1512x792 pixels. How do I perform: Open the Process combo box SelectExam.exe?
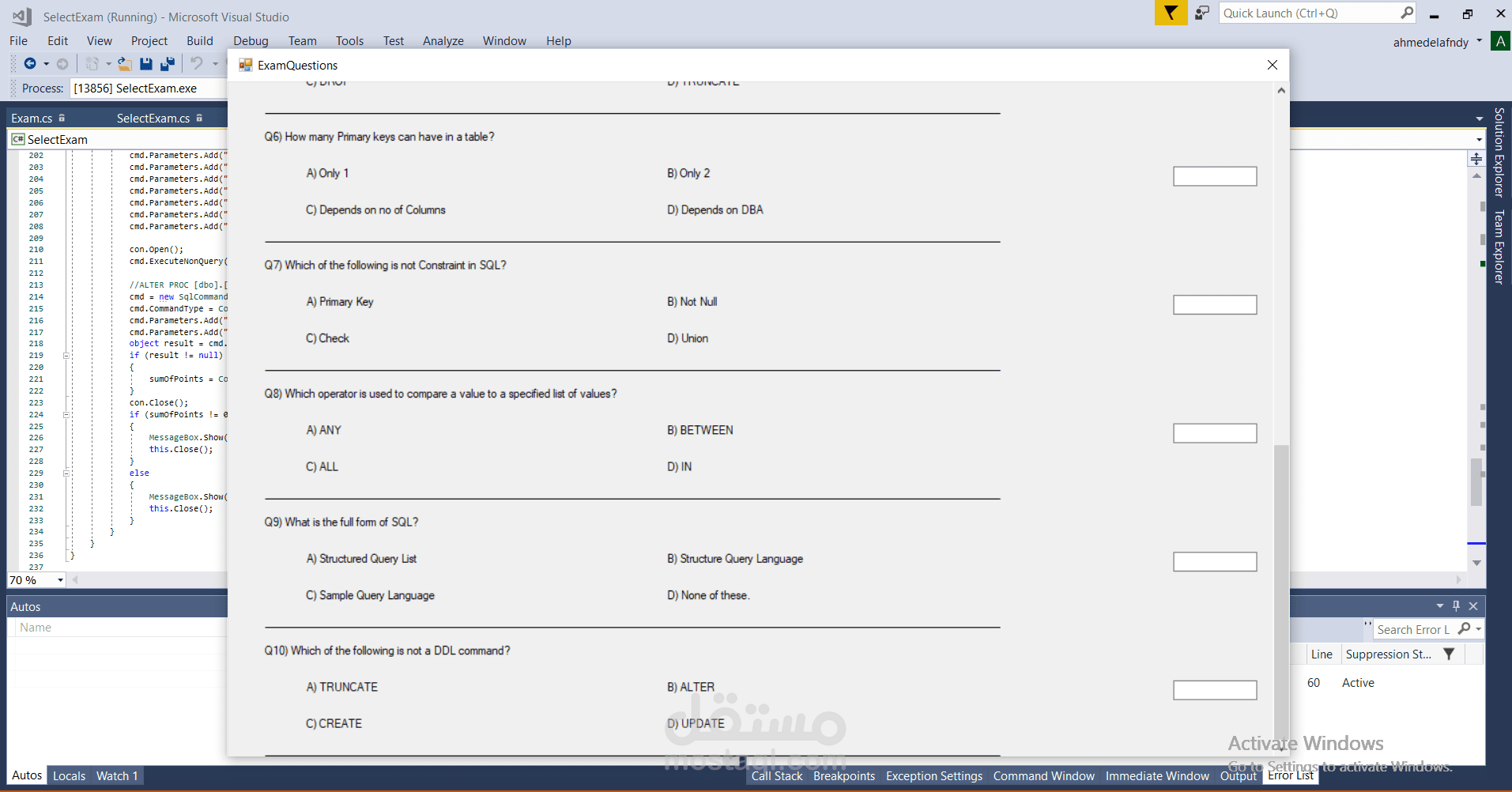(x=149, y=88)
